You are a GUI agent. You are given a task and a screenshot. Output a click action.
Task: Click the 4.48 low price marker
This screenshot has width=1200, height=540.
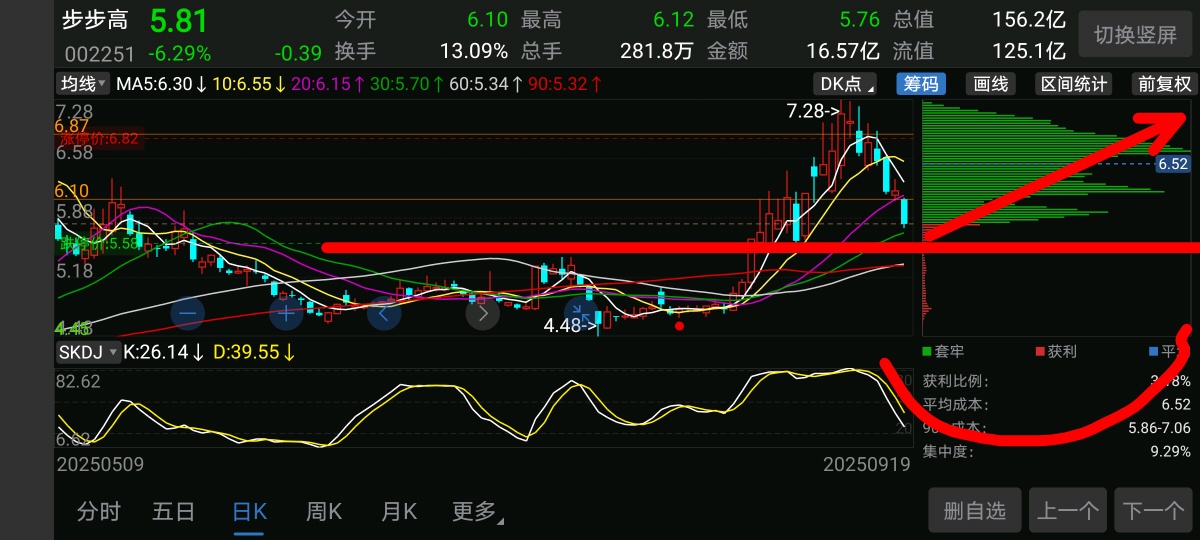(x=569, y=325)
